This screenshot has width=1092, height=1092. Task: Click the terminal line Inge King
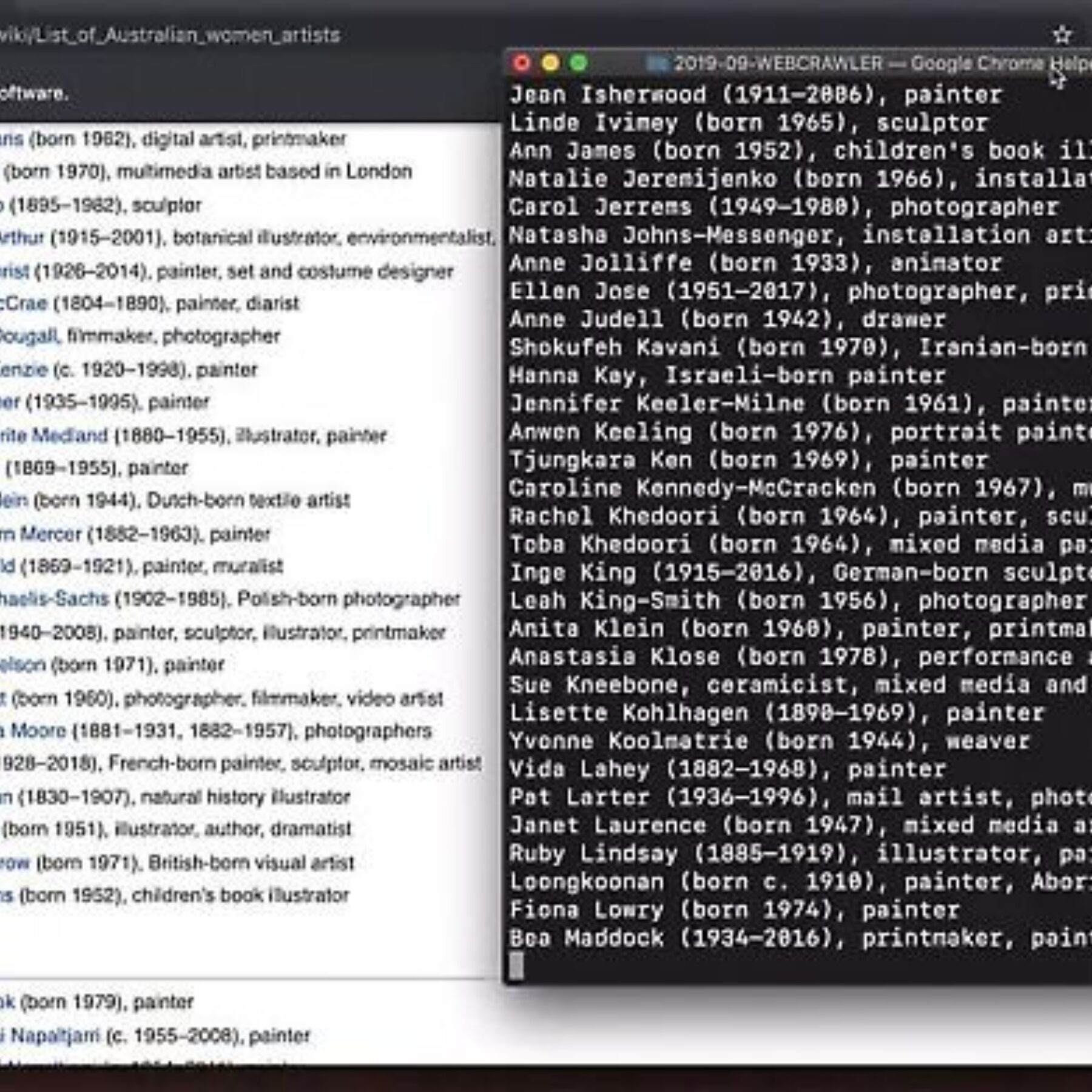tap(800, 572)
